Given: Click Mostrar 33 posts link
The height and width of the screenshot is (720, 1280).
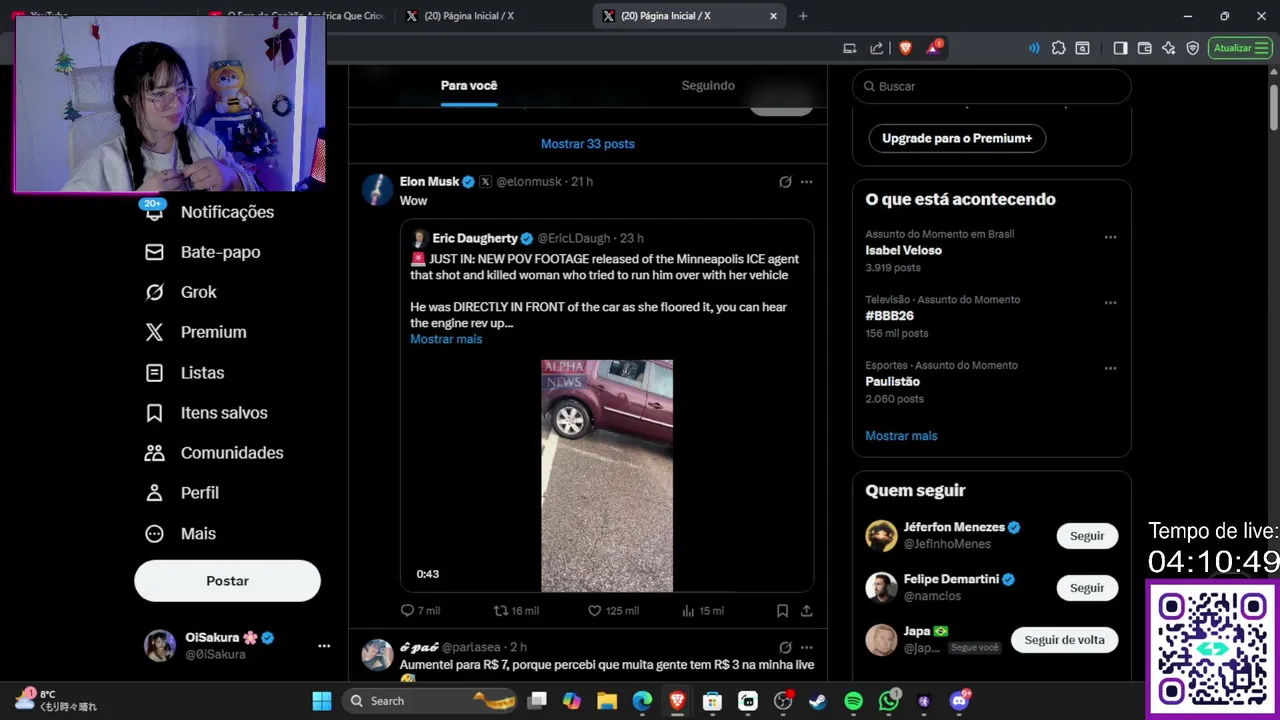Looking at the screenshot, I should click(x=588, y=144).
